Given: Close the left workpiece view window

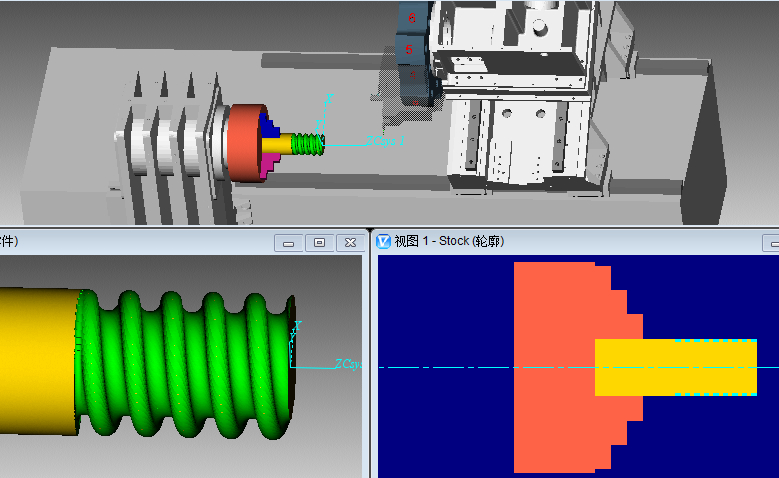Looking at the screenshot, I should pos(350,242).
